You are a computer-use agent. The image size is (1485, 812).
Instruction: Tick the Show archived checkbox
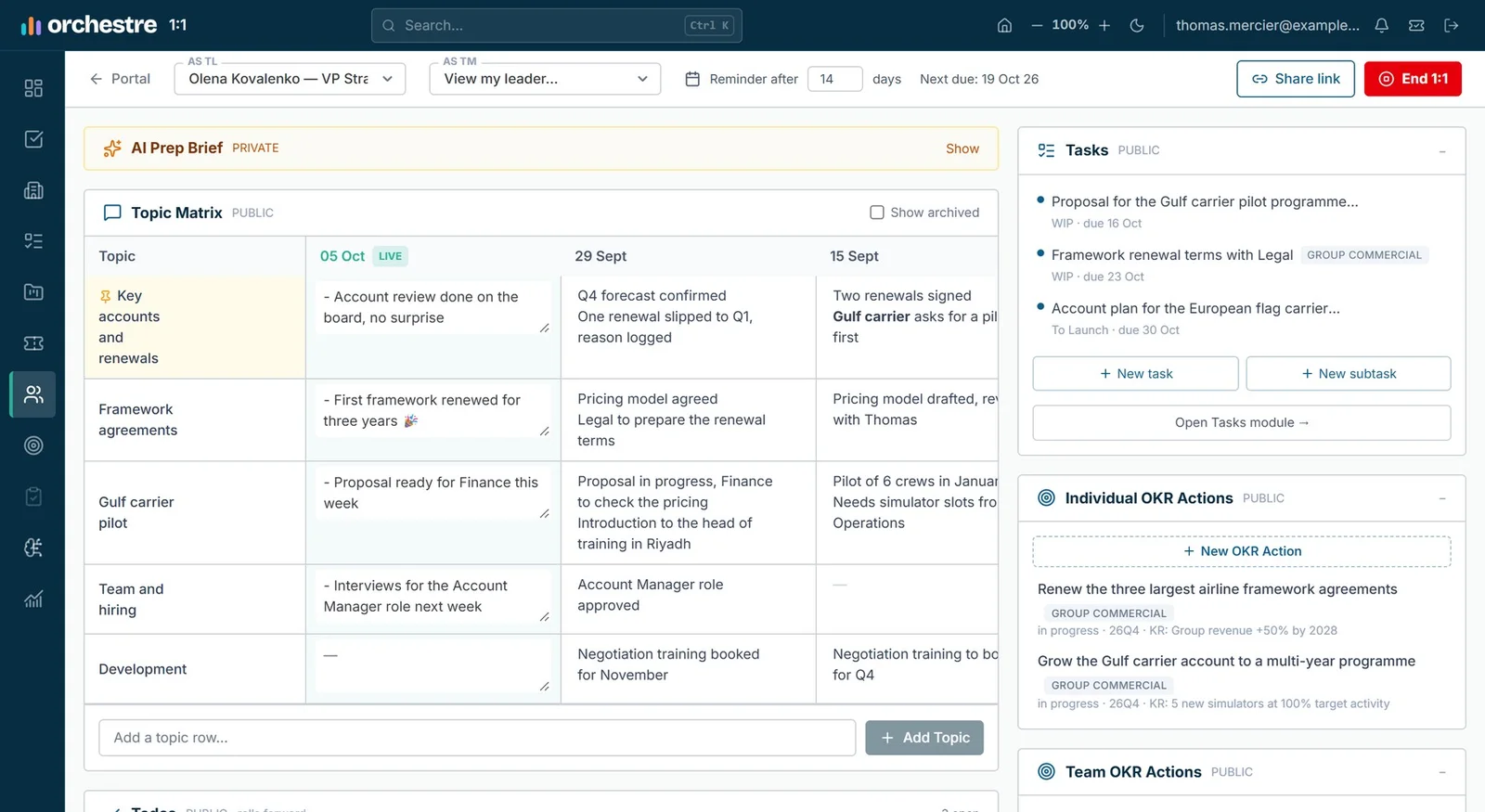[x=877, y=213]
